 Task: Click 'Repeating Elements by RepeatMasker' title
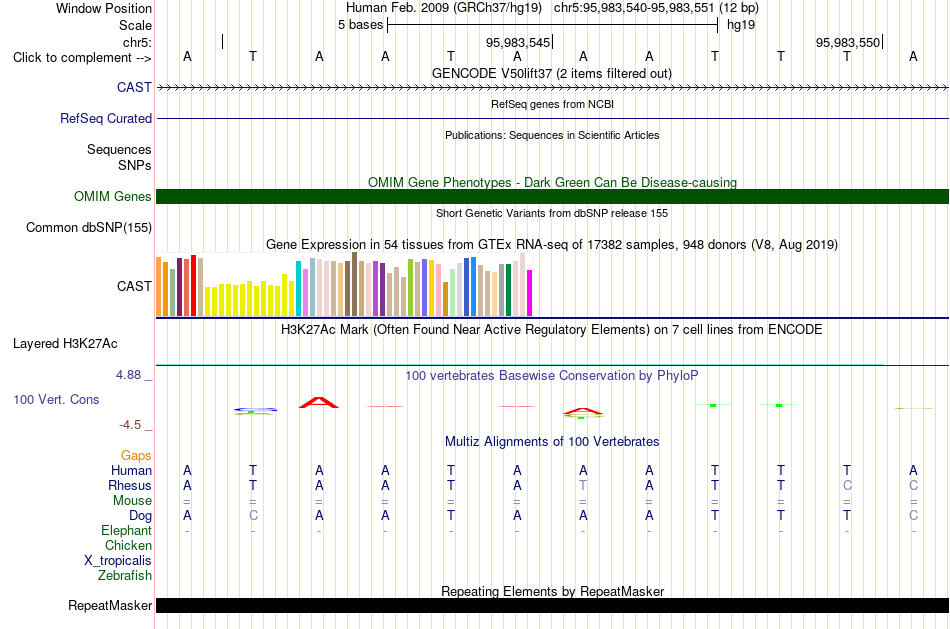552,591
